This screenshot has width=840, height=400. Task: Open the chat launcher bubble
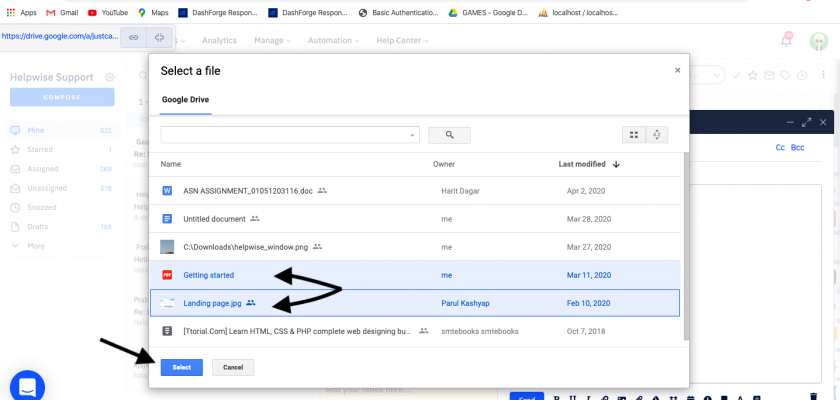(x=28, y=386)
